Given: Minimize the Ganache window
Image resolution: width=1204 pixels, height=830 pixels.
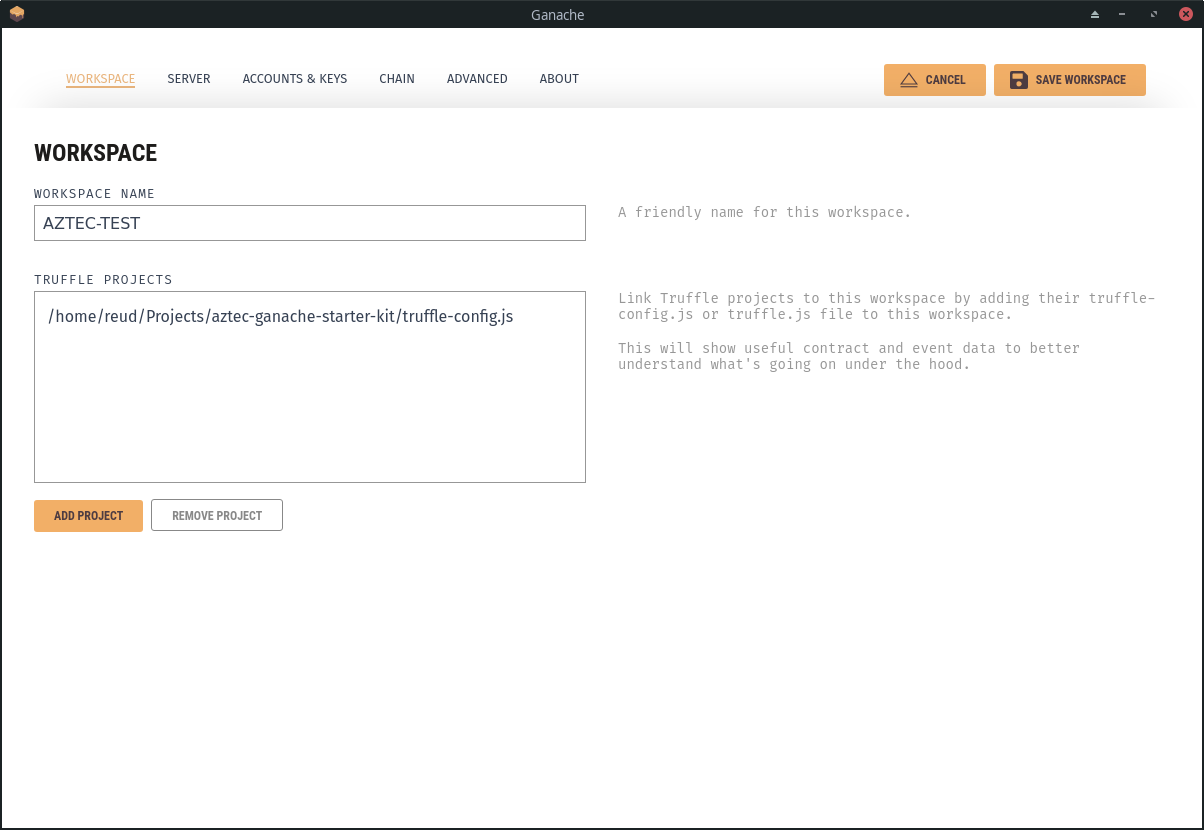Looking at the screenshot, I should (x=1123, y=15).
